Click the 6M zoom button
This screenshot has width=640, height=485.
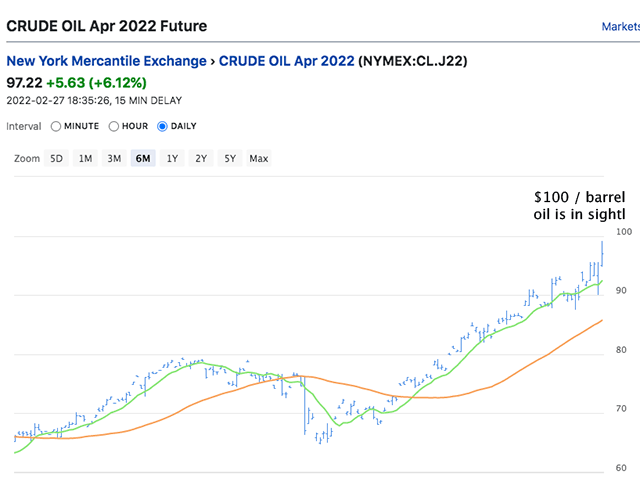point(143,158)
